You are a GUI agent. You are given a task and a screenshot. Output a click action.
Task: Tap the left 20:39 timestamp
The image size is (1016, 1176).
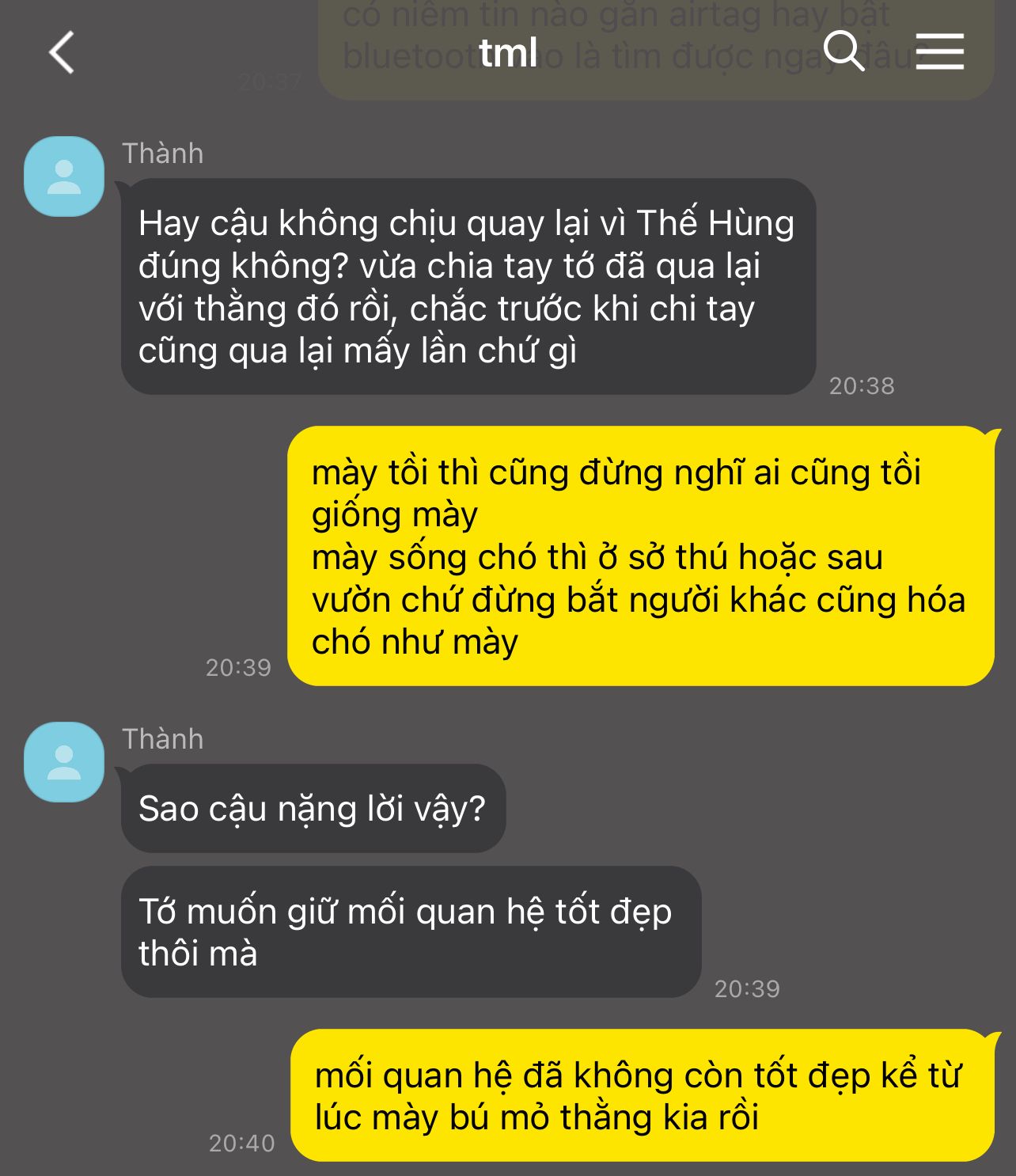coord(238,667)
